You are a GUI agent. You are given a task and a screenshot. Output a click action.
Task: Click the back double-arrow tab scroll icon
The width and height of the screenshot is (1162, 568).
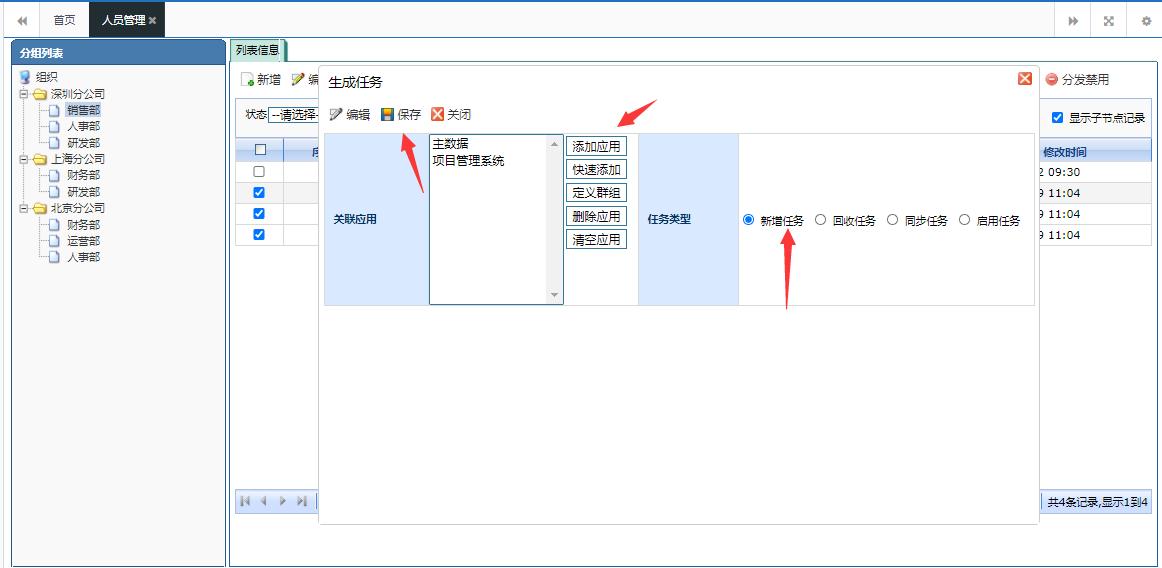coord(22,21)
